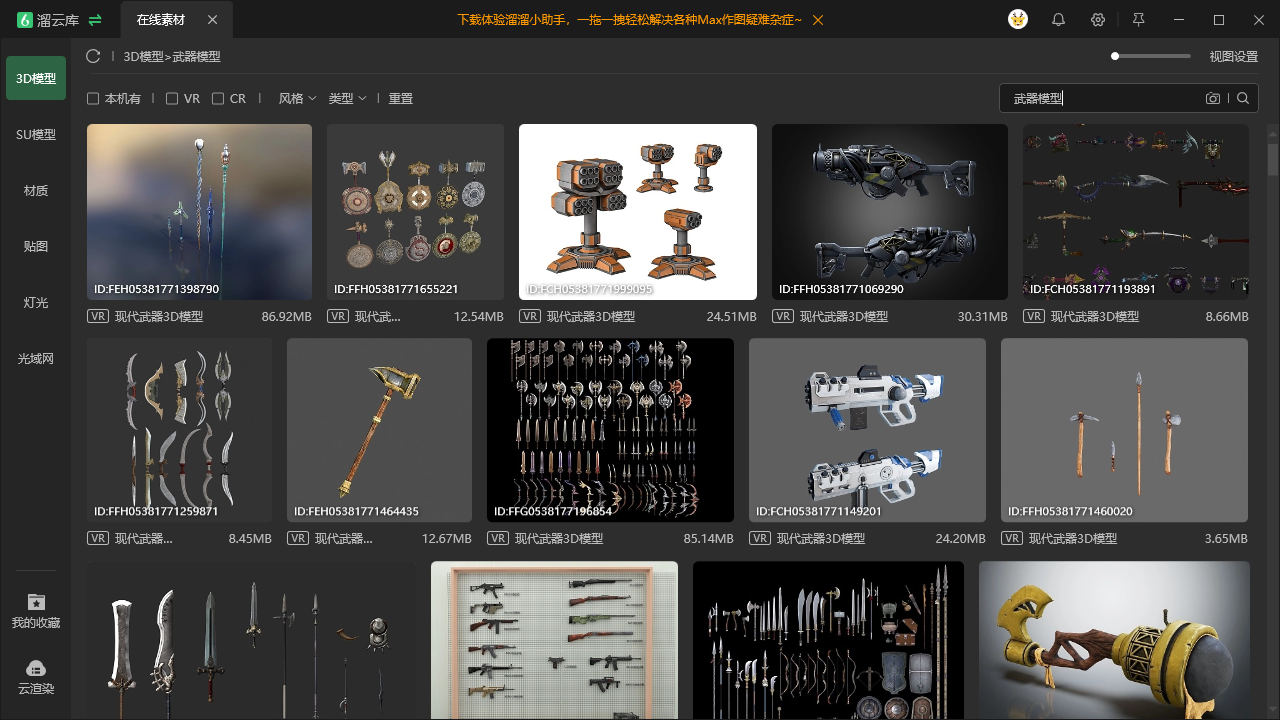Image resolution: width=1280 pixels, height=720 pixels.
Task: Open white blasters thumbnail ID:FCH05381771149201
Action: coord(867,430)
